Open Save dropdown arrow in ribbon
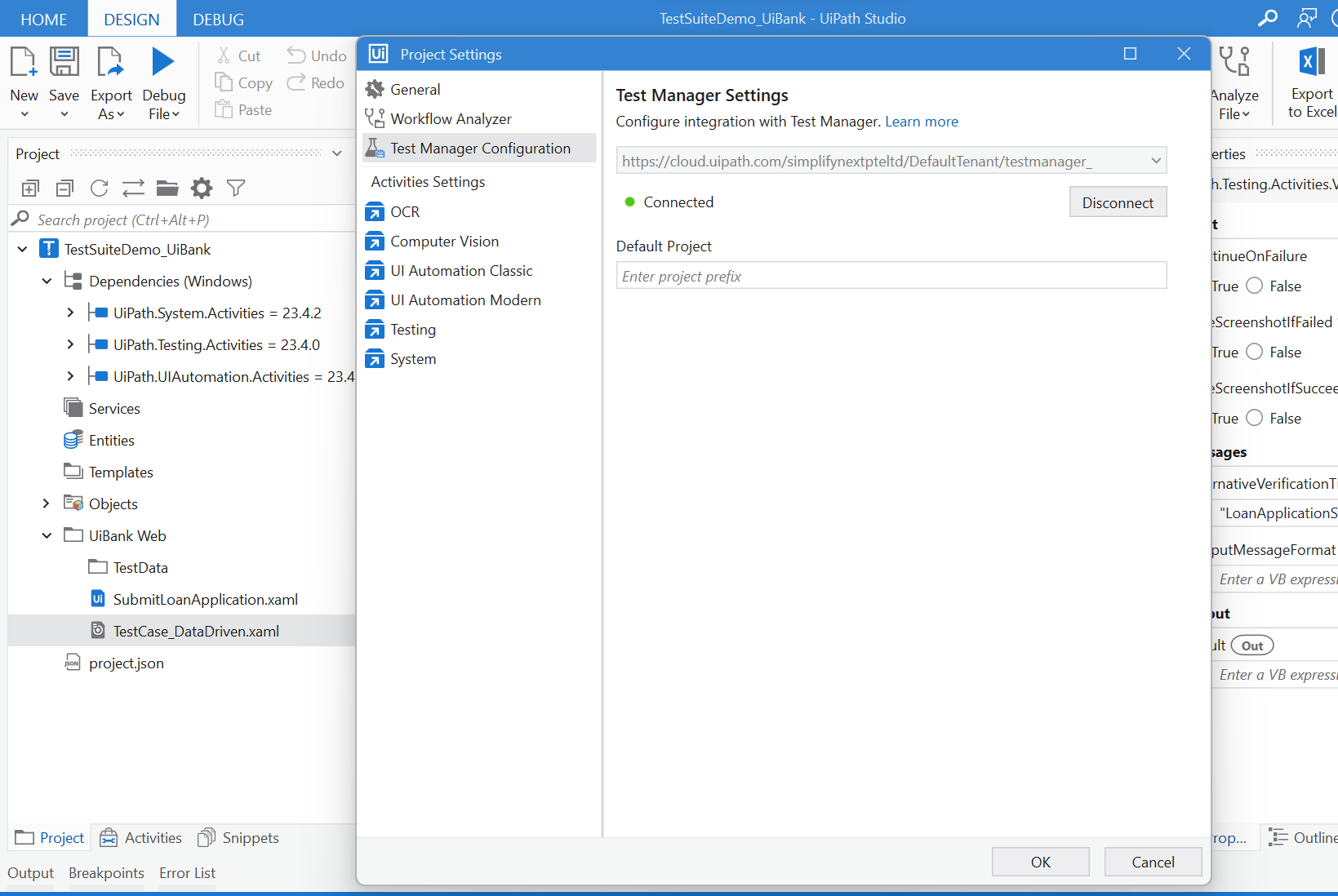Viewport: 1338px width, 896px height. (x=64, y=114)
